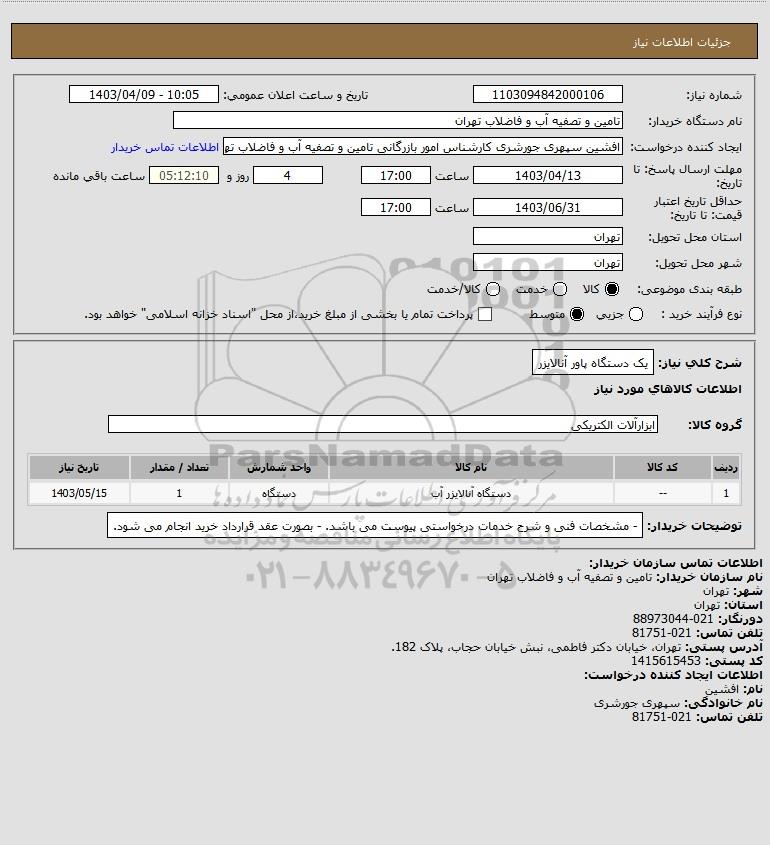Click the نام کالا column header
This screenshot has width=770, height=845.
[x=471, y=467]
